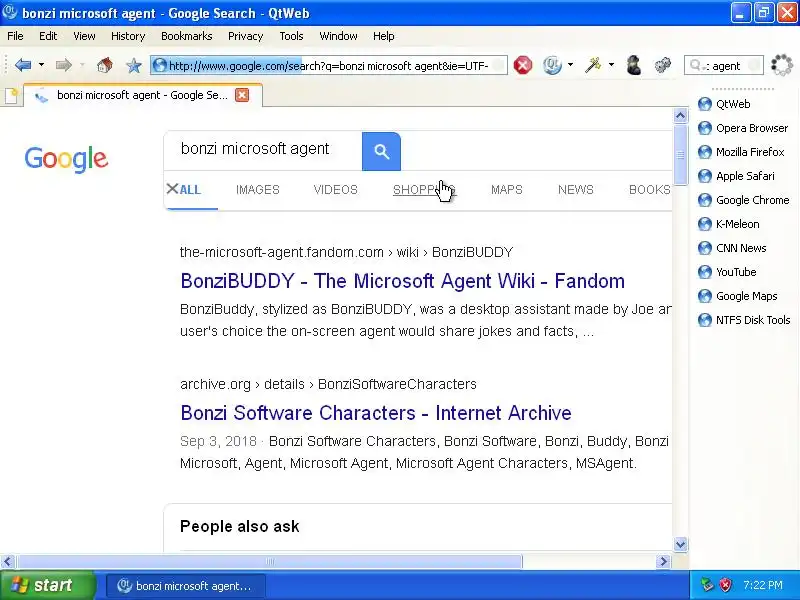Open Bonzi Software Characters Internet Archive result

[376, 413]
